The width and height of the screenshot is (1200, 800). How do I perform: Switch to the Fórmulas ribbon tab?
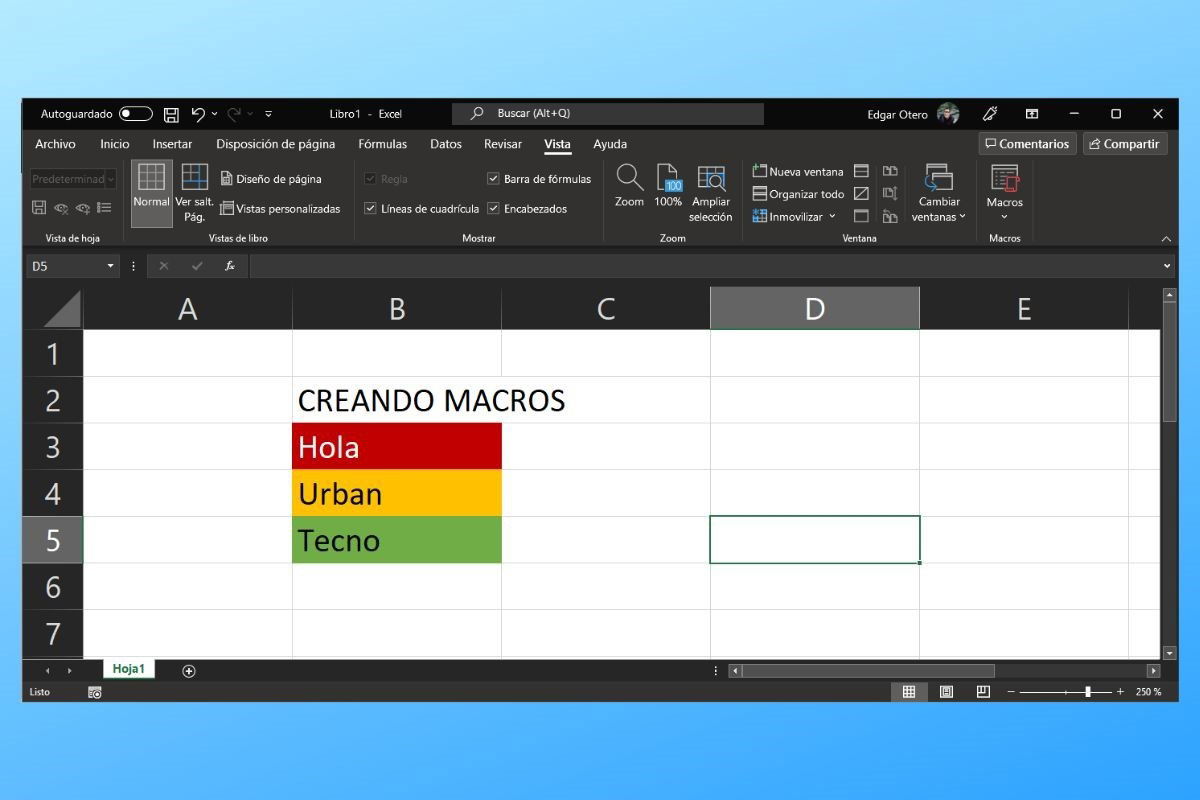pos(382,144)
